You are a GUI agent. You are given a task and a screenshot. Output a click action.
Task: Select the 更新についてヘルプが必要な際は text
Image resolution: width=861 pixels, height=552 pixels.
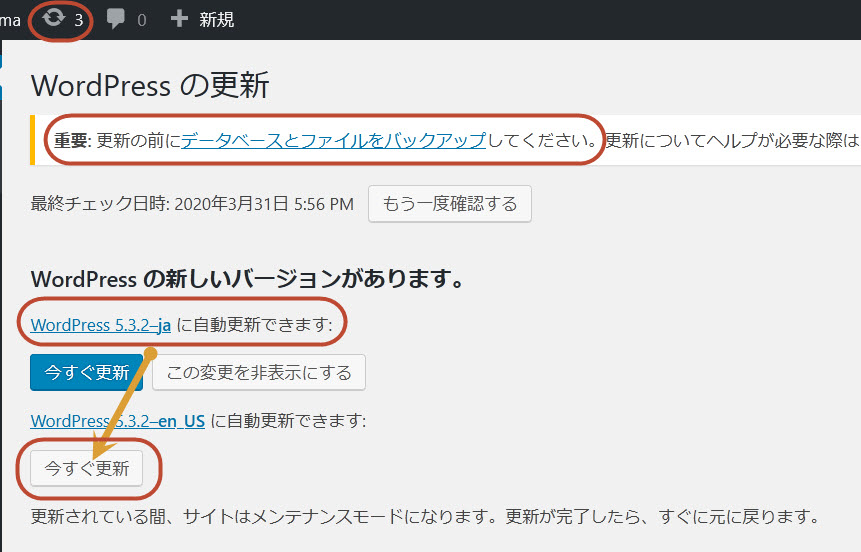733,141
